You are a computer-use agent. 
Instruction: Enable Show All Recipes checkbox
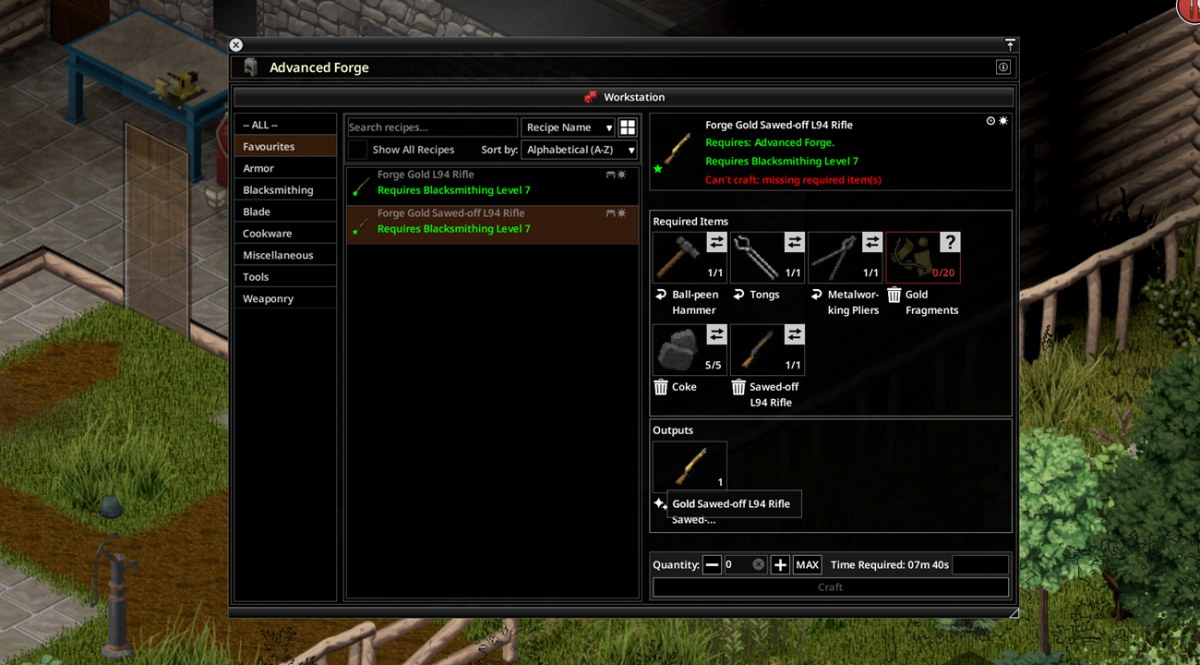pyautogui.click(x=357, y=149)
